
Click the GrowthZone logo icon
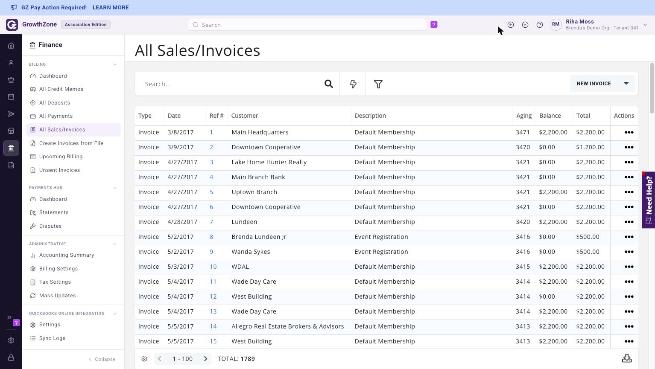click(12, 25)
